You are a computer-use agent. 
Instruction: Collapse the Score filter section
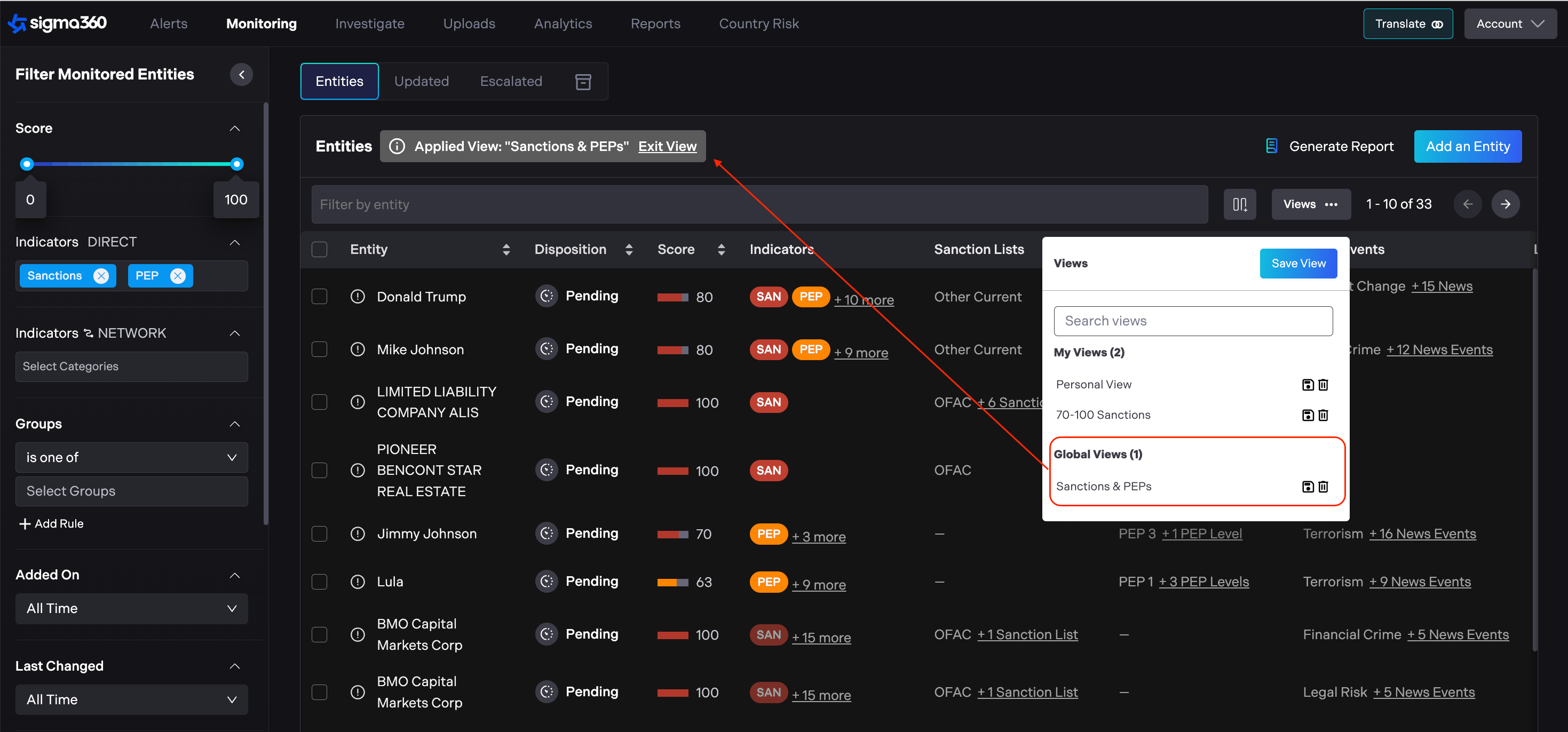(235, 129)
